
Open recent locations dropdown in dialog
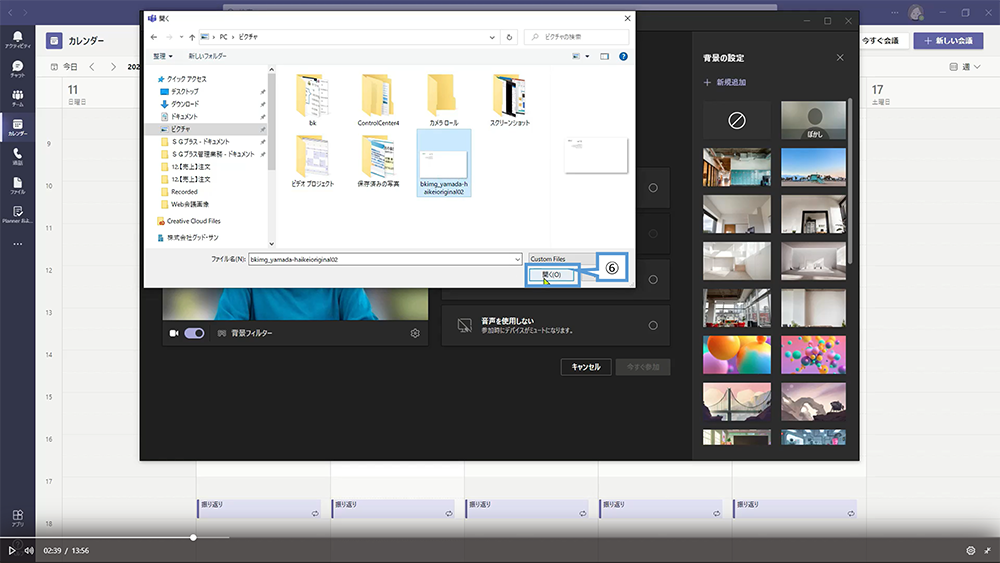tap(181, 37)
